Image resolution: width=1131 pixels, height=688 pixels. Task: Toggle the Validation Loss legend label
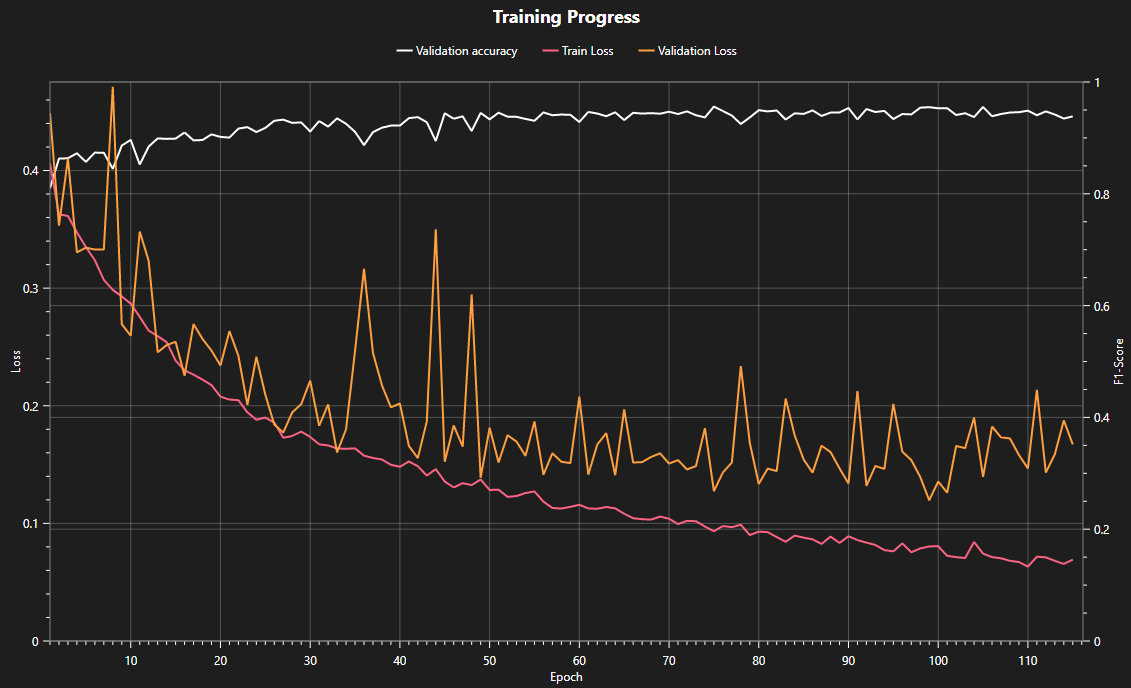(x=697, y=51)
